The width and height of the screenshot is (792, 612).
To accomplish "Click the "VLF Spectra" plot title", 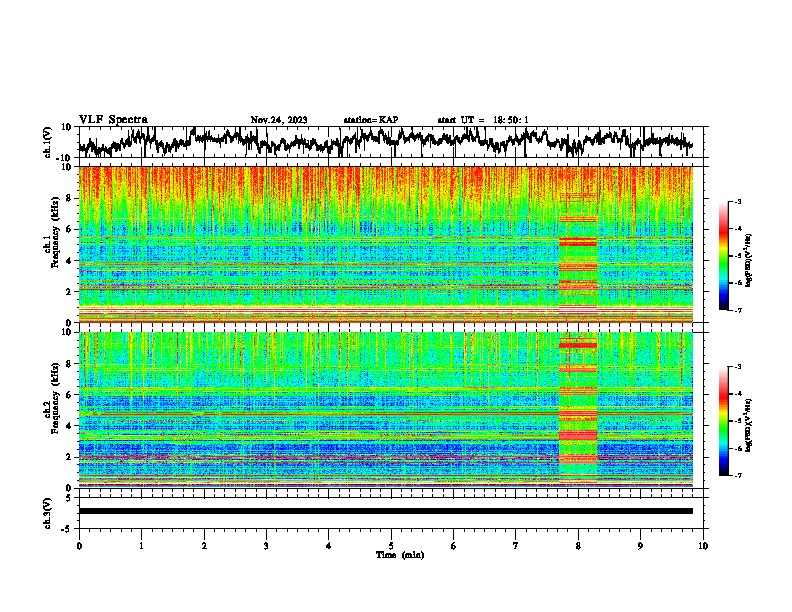I will (113, 120).
